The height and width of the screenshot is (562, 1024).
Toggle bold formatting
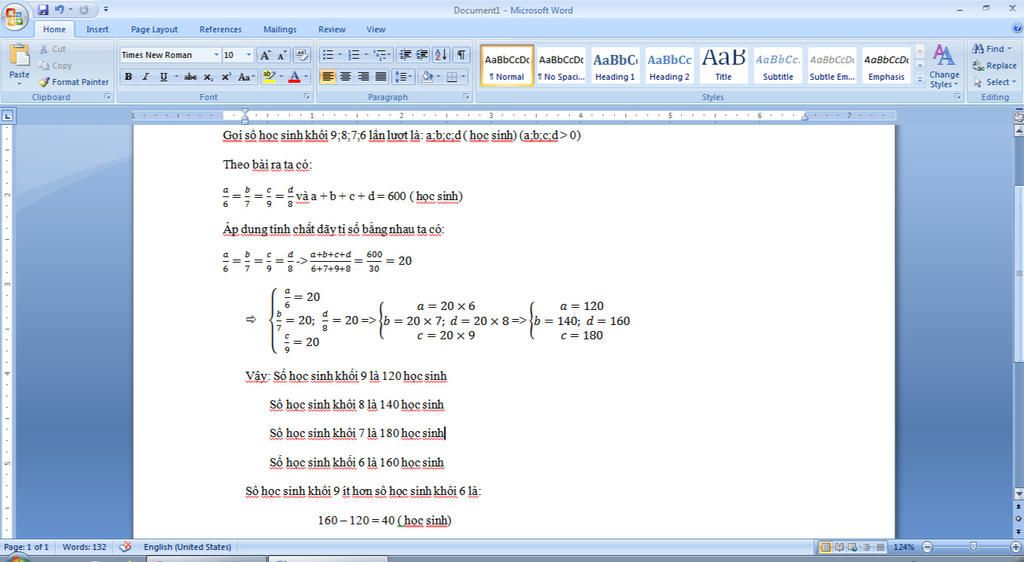tap(128, 77)
